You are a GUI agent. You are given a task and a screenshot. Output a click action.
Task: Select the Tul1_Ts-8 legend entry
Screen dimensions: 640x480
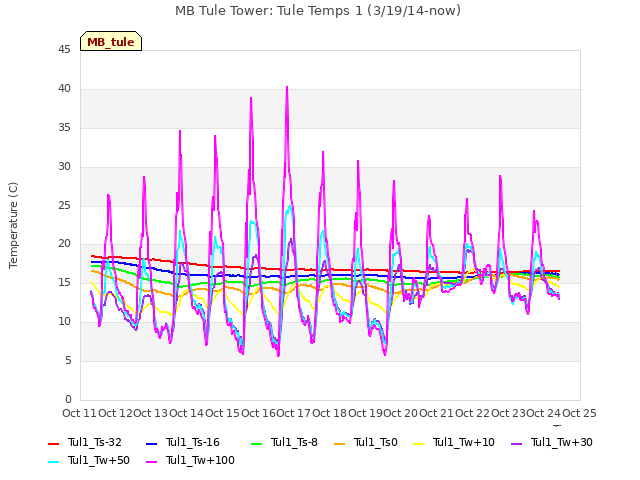tap(284, 442)
